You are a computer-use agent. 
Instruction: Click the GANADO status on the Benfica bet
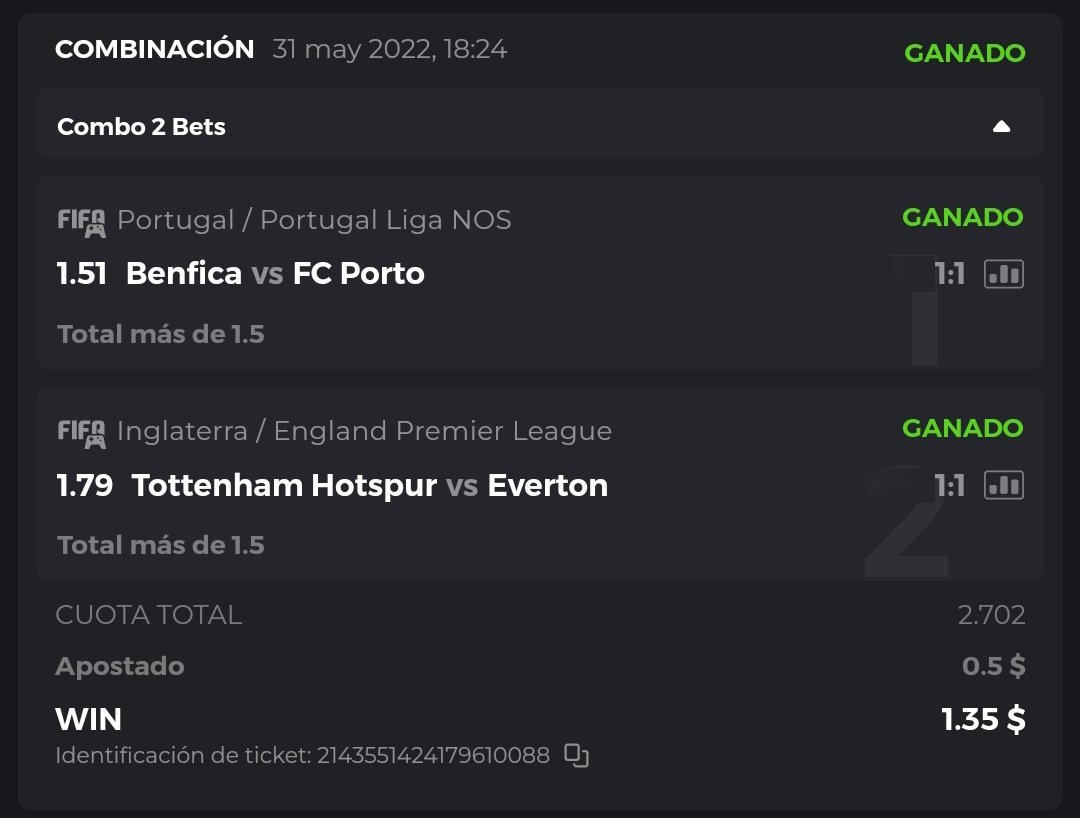(x=962, y=217)
